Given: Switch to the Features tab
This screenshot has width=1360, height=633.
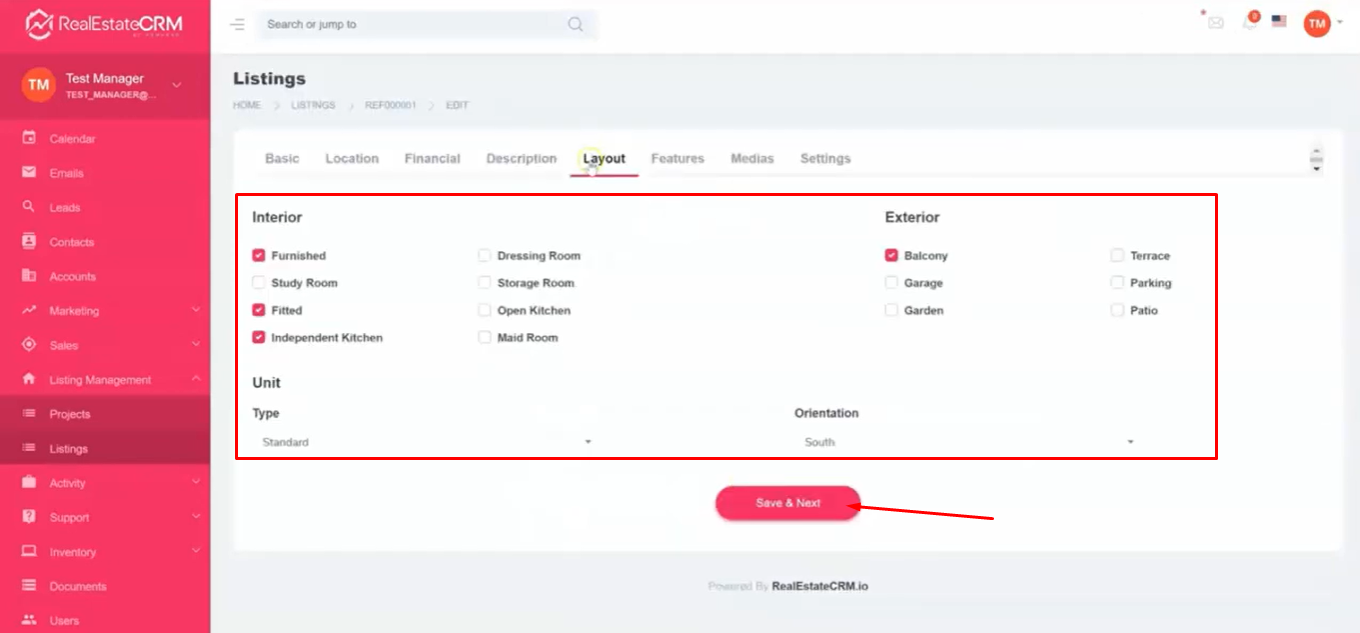Looking at the screenshot, I should [x=677, y=159].
